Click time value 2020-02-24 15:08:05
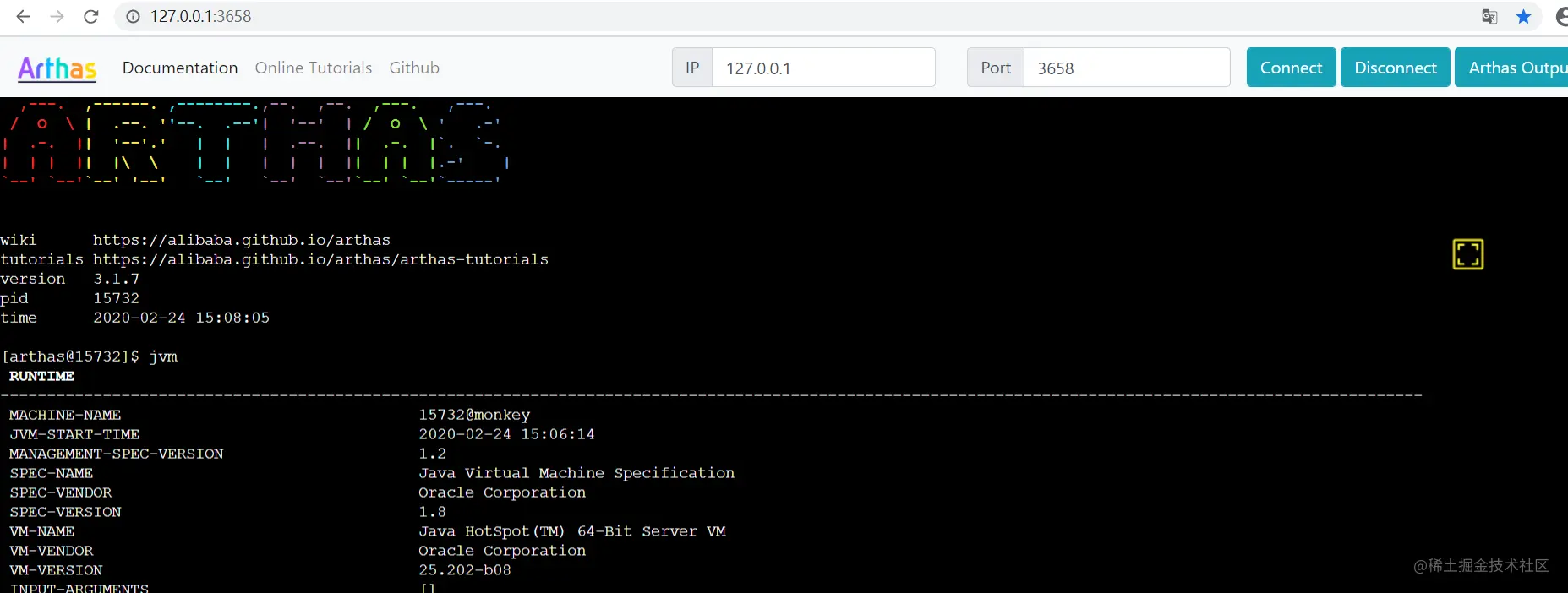This screenshot has width=1568, height=593. click(x=181, y=318)
